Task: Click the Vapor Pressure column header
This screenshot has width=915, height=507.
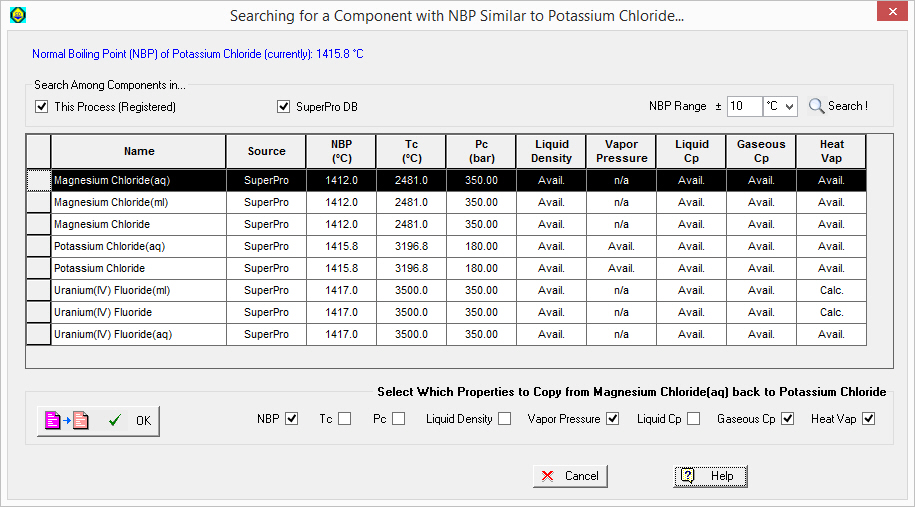Action: pyautogui.click(x=621, y=151)
